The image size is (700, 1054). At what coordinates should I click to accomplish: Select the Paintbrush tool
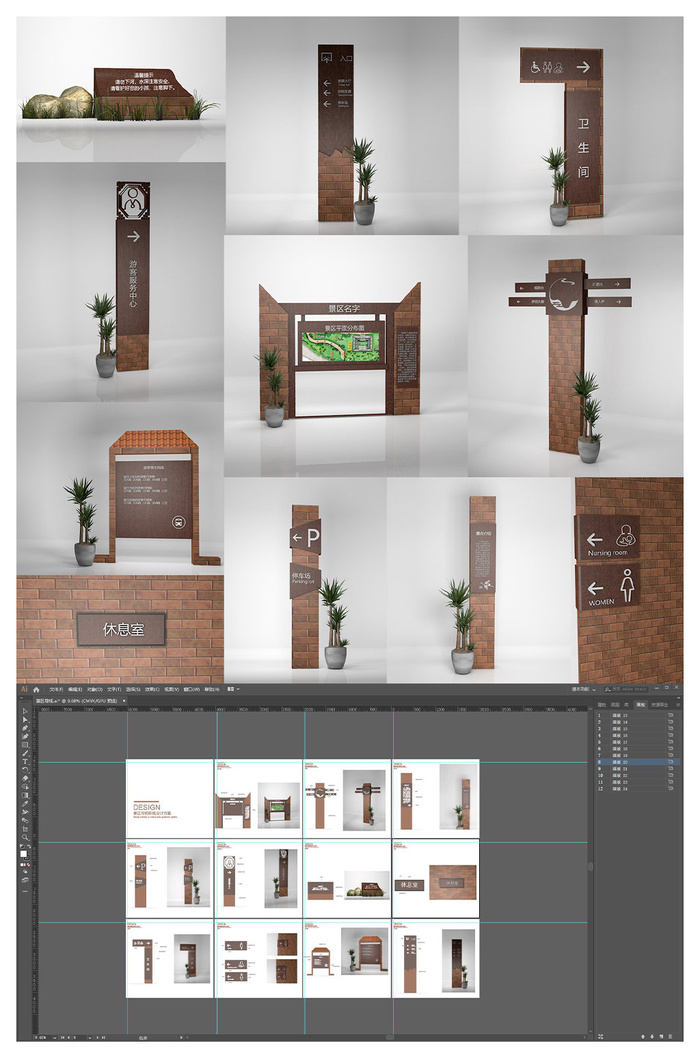click(x=25, y=753)
